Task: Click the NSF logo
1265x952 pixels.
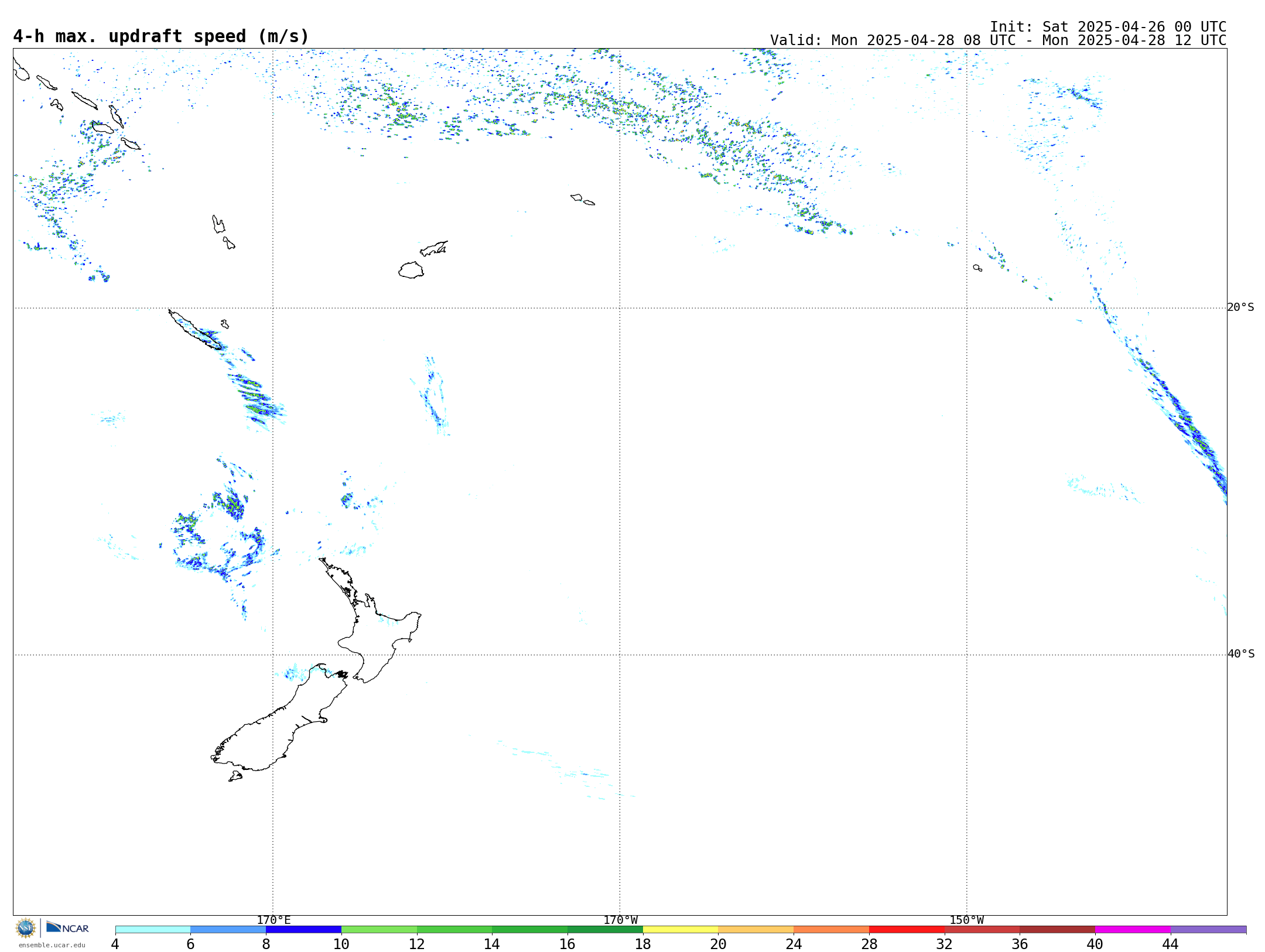Action: pos(26,928)
